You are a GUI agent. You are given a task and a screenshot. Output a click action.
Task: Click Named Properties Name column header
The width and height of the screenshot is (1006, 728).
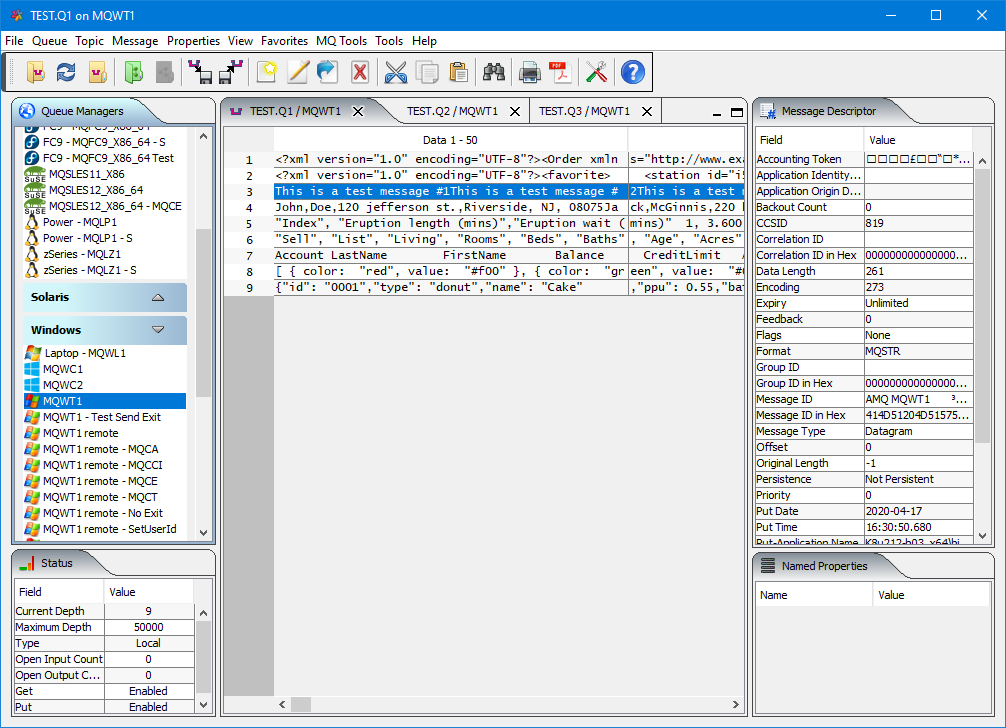(x=814, y=595)
